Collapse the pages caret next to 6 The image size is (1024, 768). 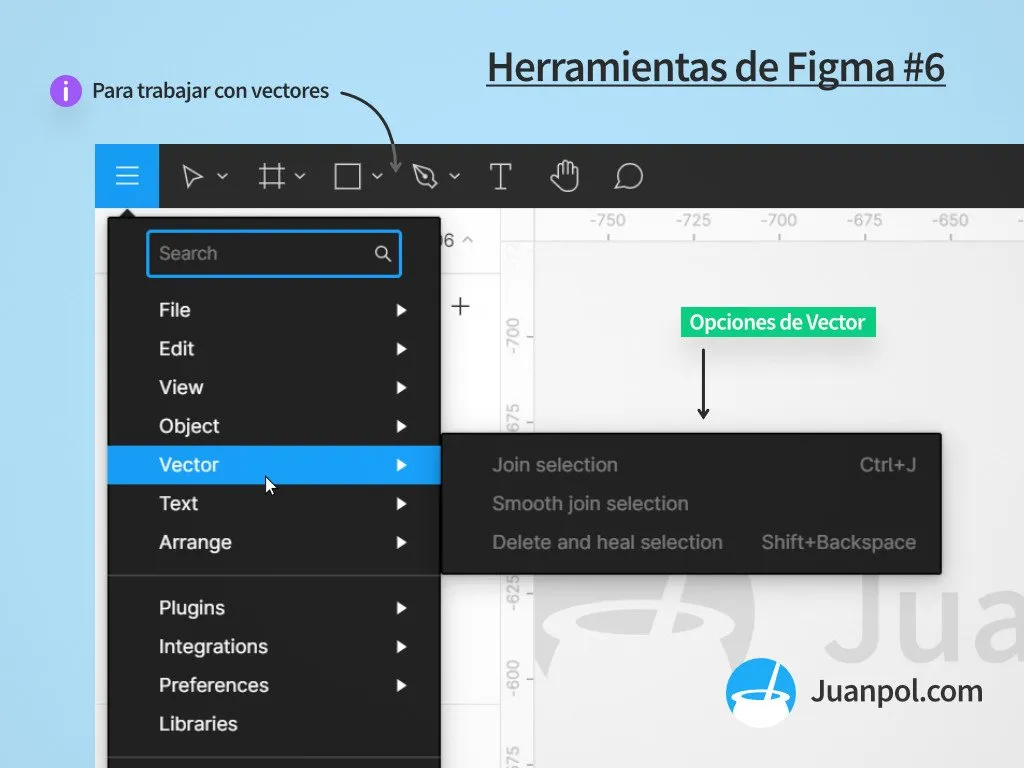[468, 240]
